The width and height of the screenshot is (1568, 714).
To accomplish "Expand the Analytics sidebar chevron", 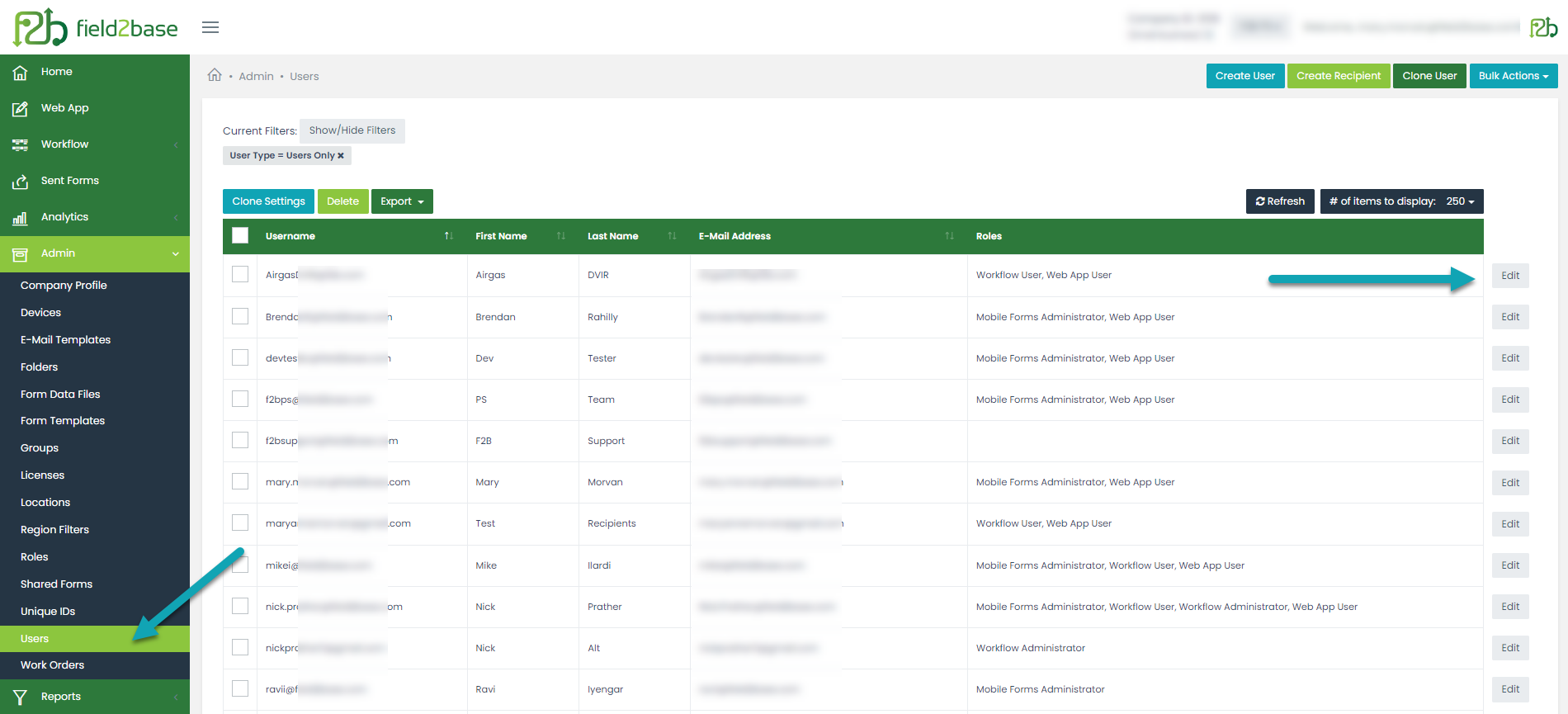I will click(176, 218).
